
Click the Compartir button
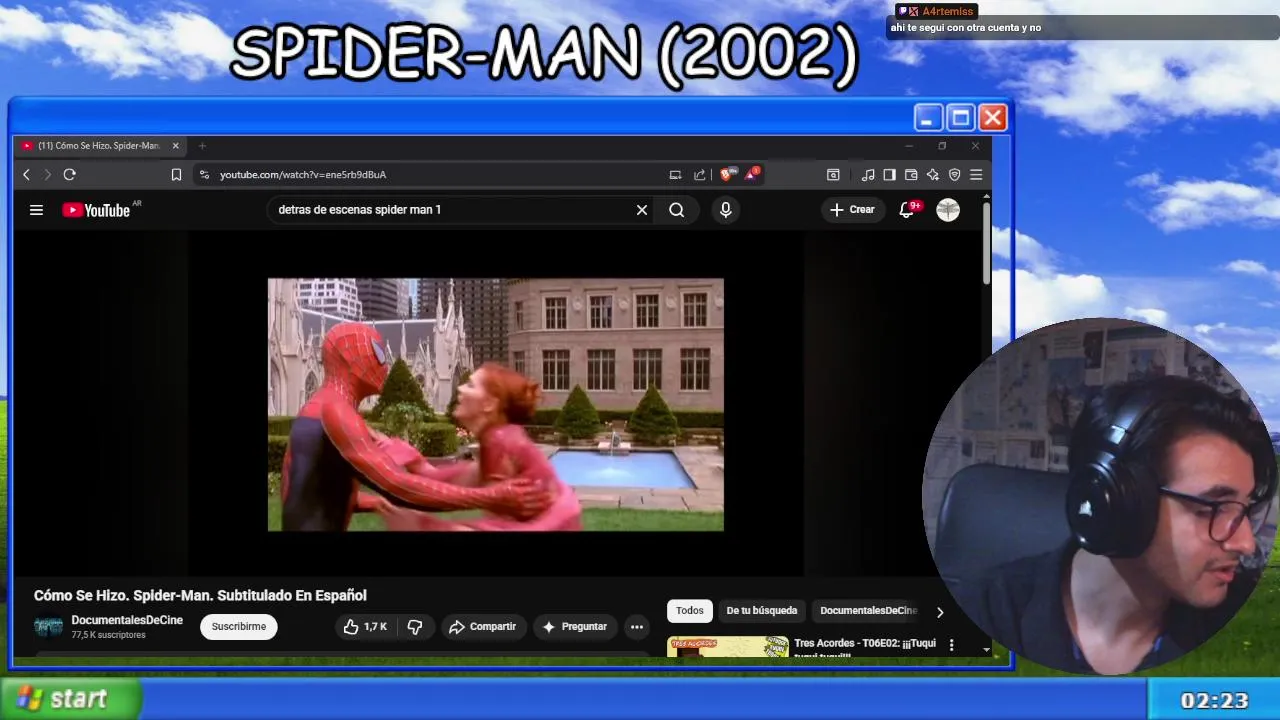482,627
